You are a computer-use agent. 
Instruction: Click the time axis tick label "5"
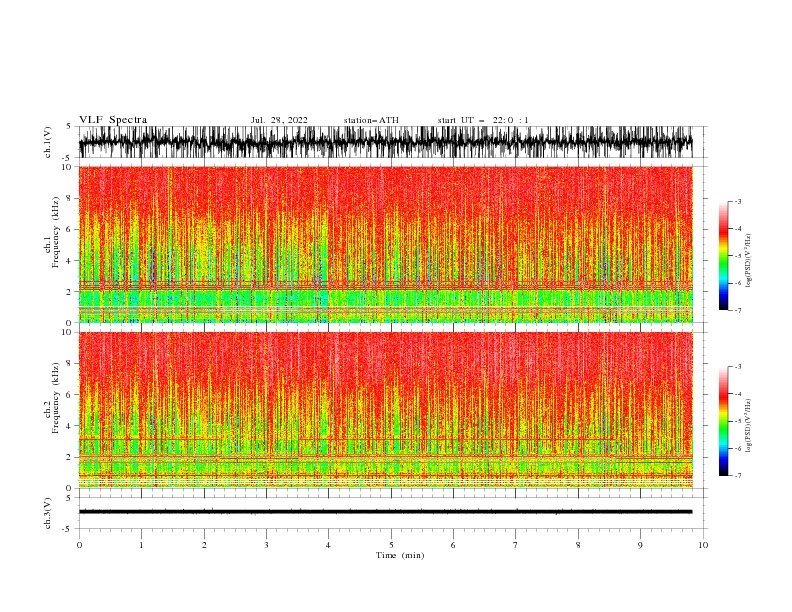click(391, 545)
